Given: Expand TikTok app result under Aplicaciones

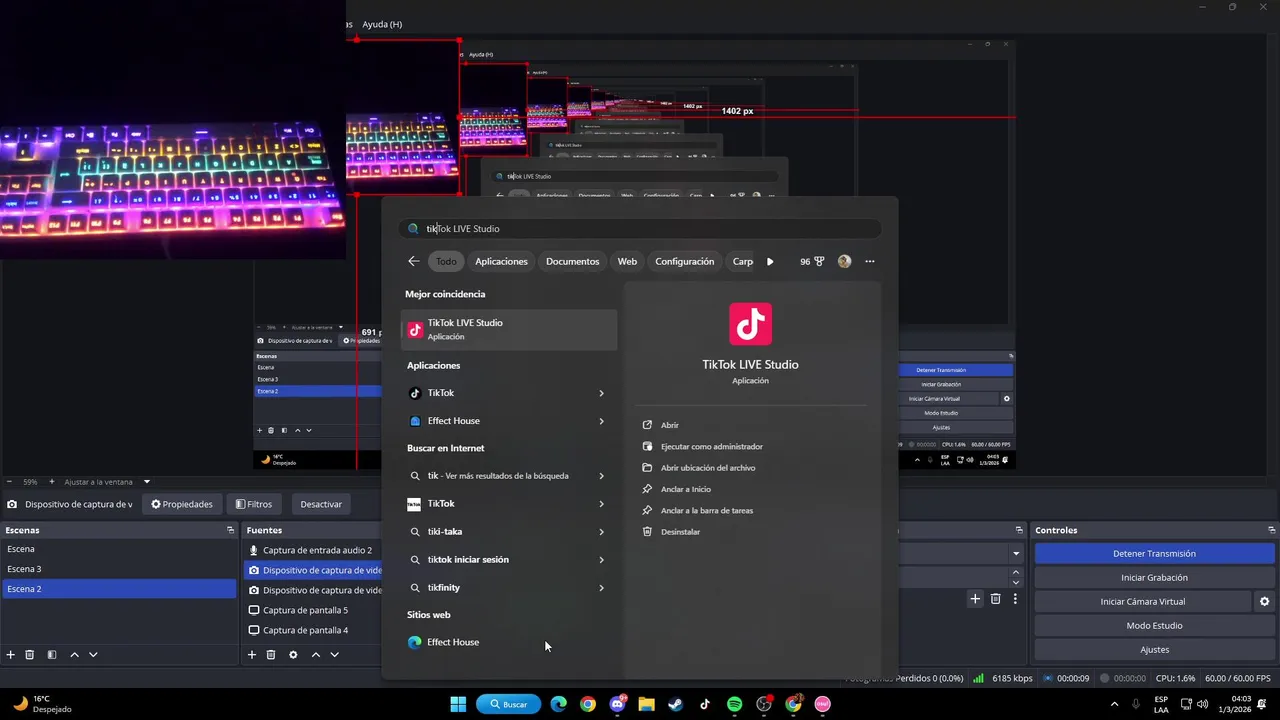Looking at the screenshot, I should pyautogui.click(x=601, y=393).
